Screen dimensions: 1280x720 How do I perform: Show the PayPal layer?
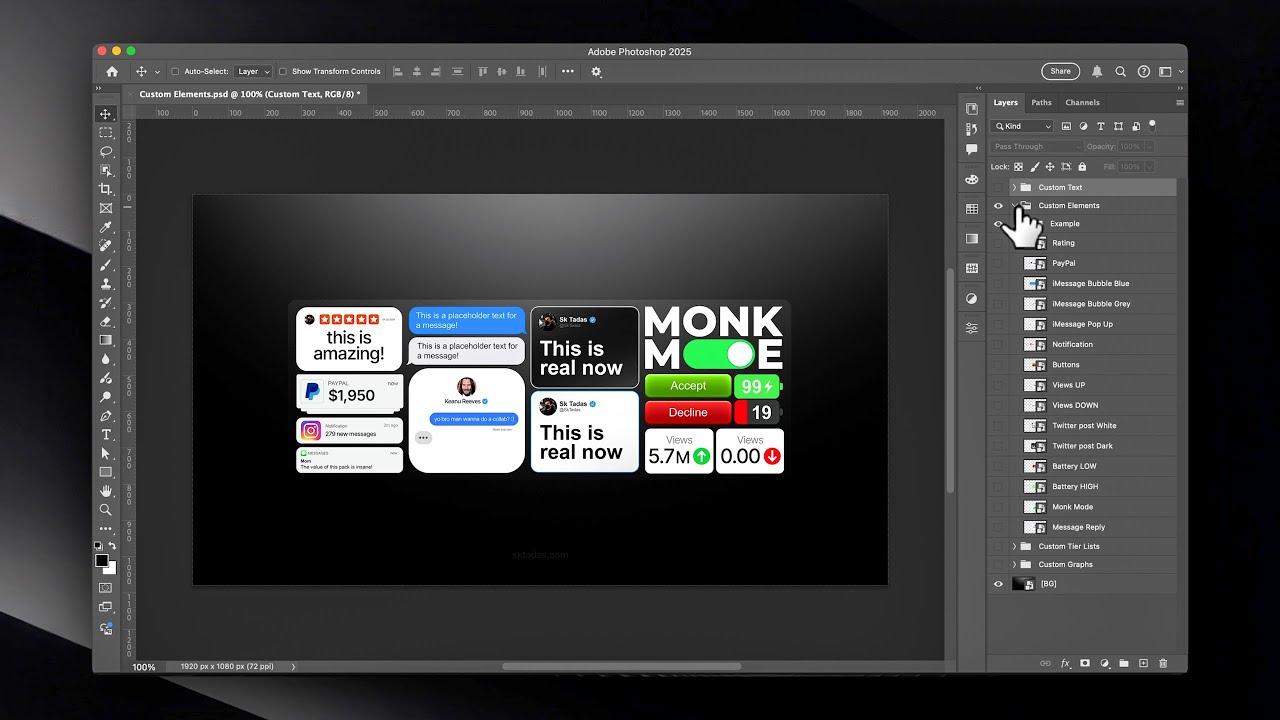point(998,263)
